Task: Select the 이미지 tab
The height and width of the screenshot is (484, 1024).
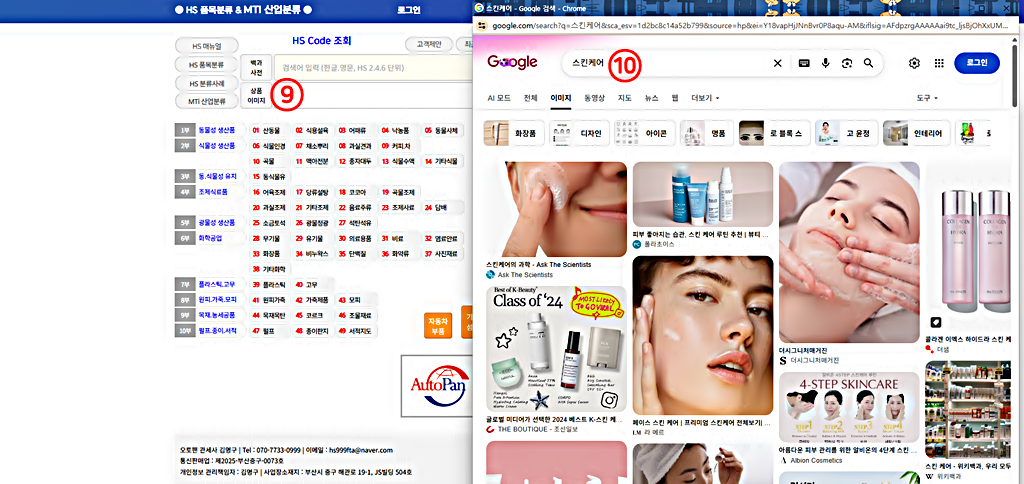Action: (x=560, y=98)
